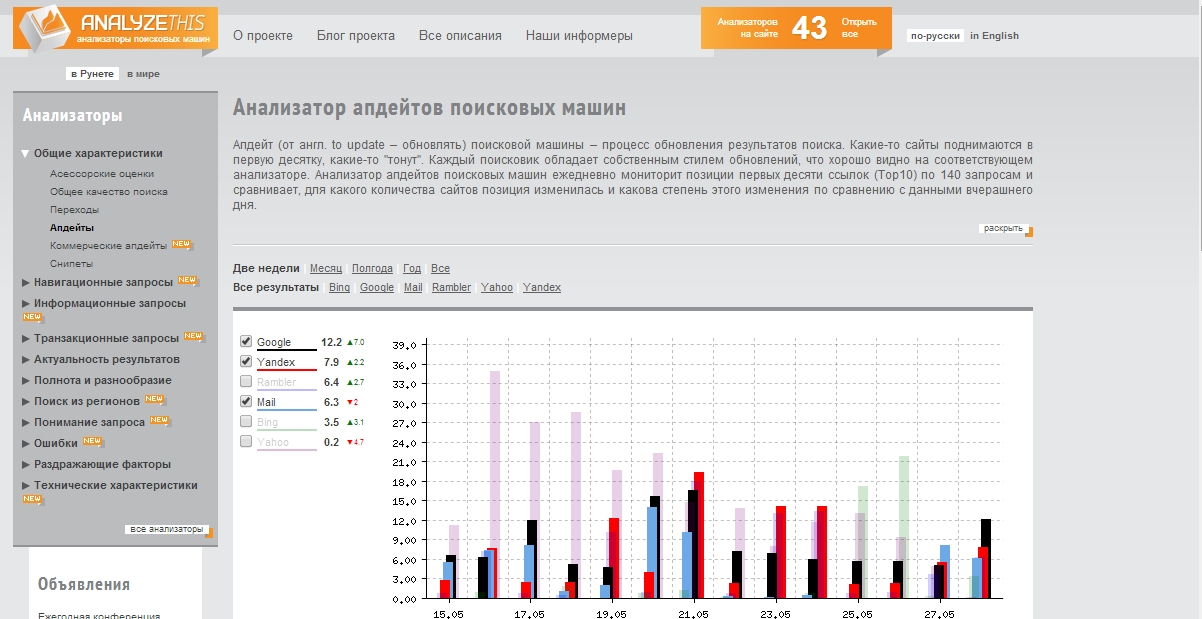Viewport: 1202px width, 619px height.
Task: Click the red down-arrow change indicator for Mail
Action: tap(352, 402)
